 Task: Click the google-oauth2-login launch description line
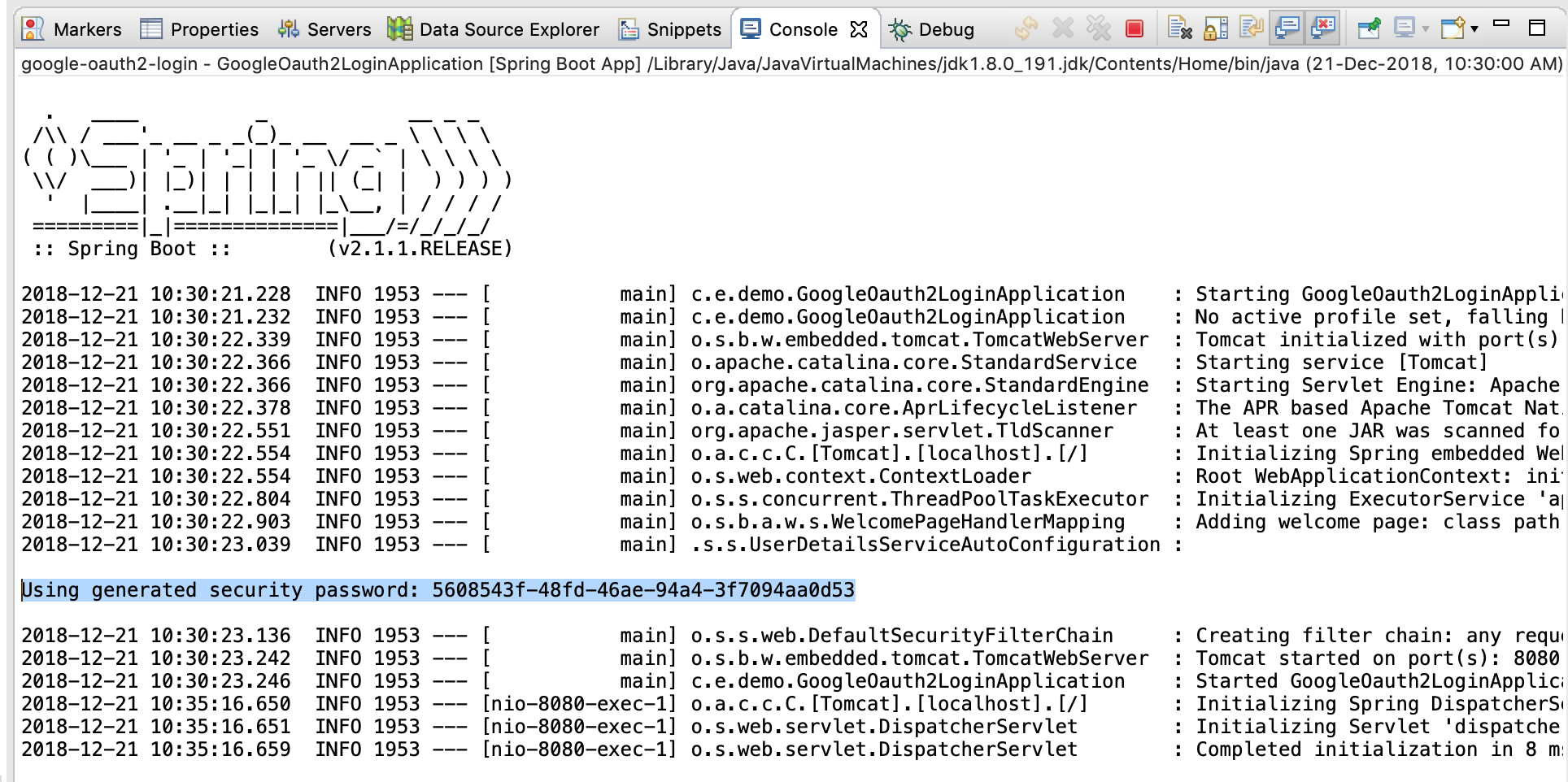791,63
